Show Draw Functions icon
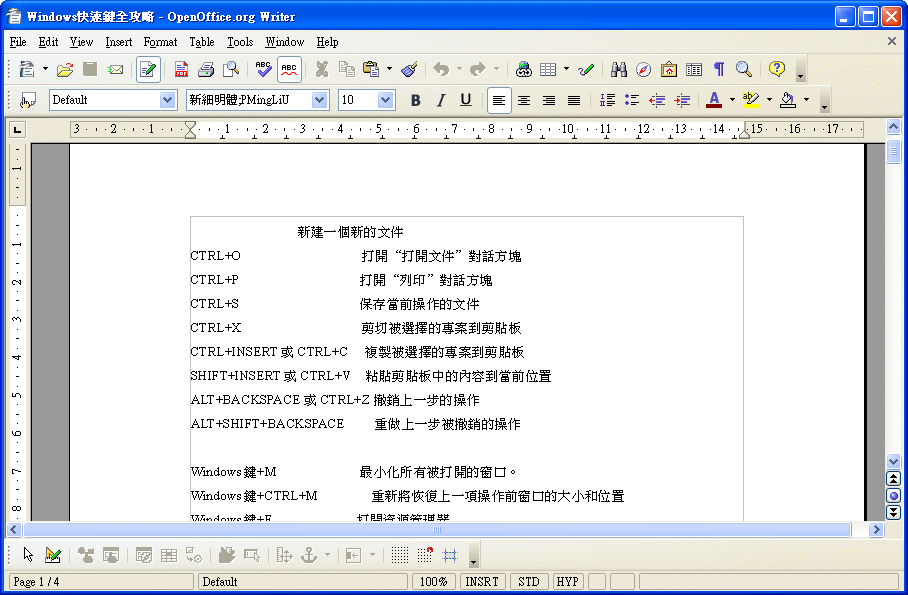Screen dimensions: 908x595 click(x=586, y=70)
